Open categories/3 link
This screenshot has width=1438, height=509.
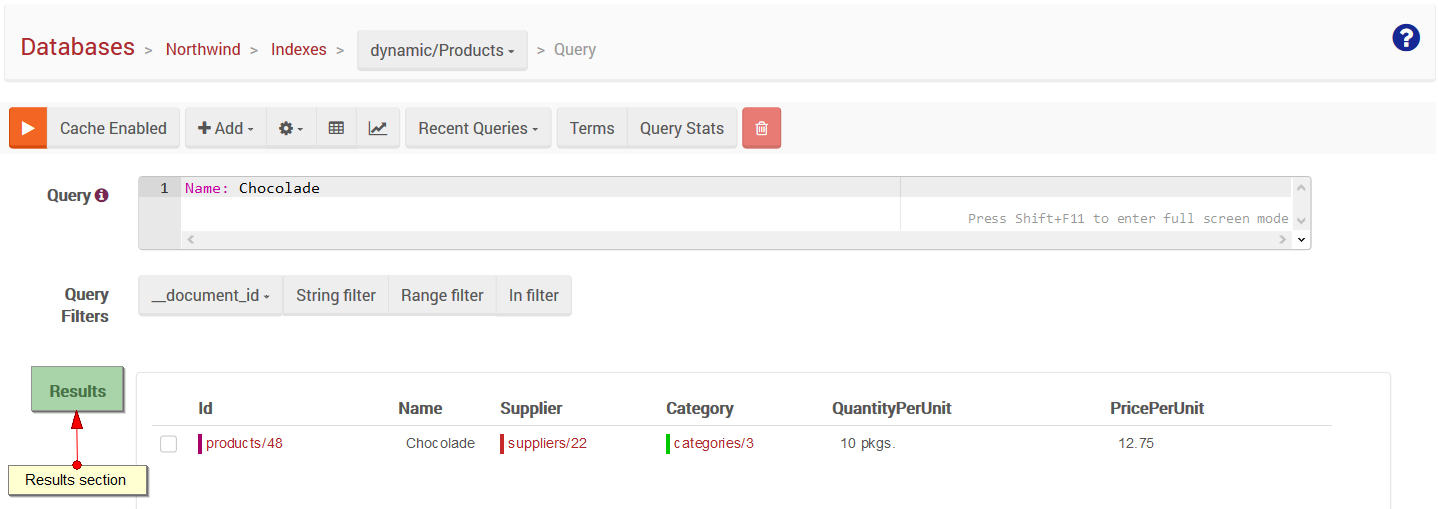(714, 443)
